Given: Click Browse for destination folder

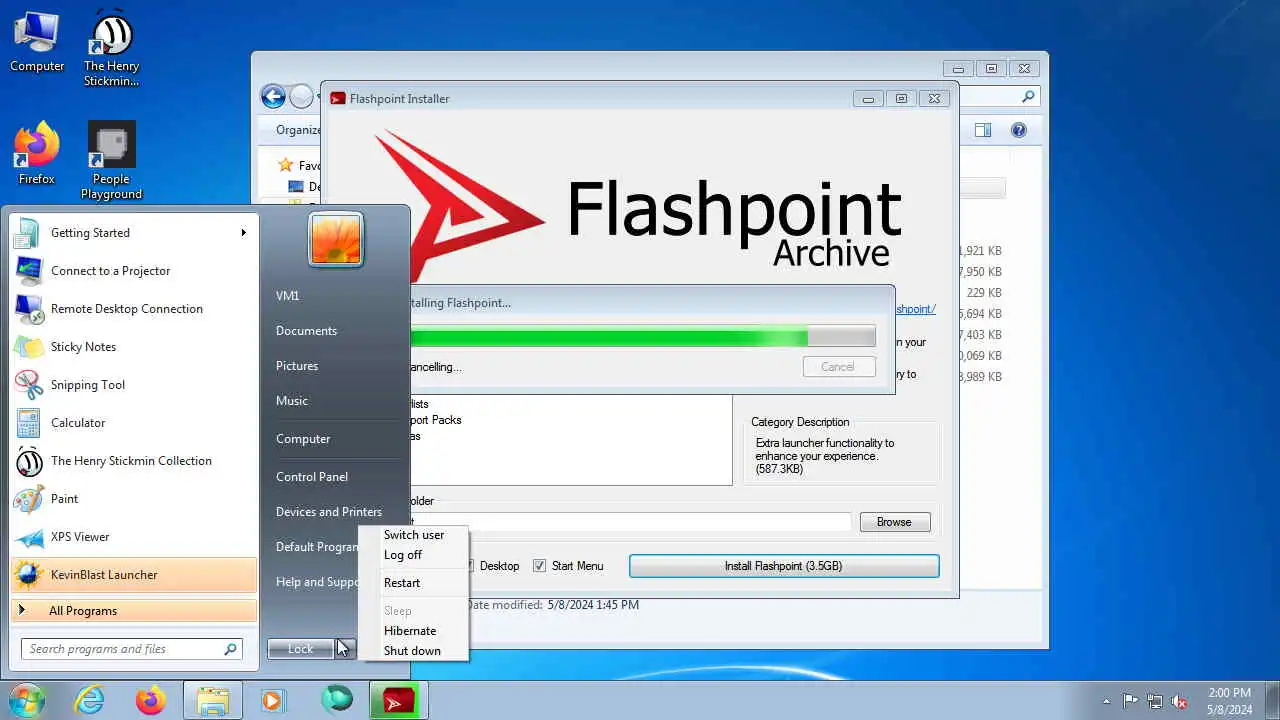Looking at the screenshot, I should pyautogui.click(x=894, y=522).
